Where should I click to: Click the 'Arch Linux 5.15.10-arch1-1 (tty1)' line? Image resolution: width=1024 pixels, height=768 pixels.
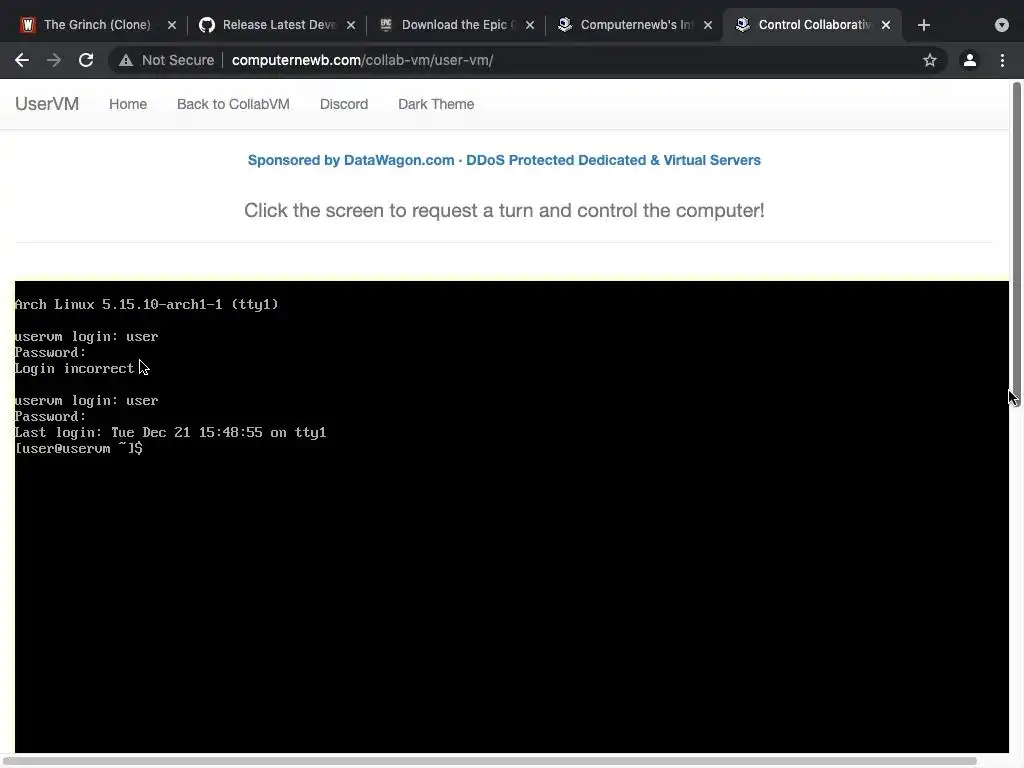pyautogui.click(x=147, y=304)
